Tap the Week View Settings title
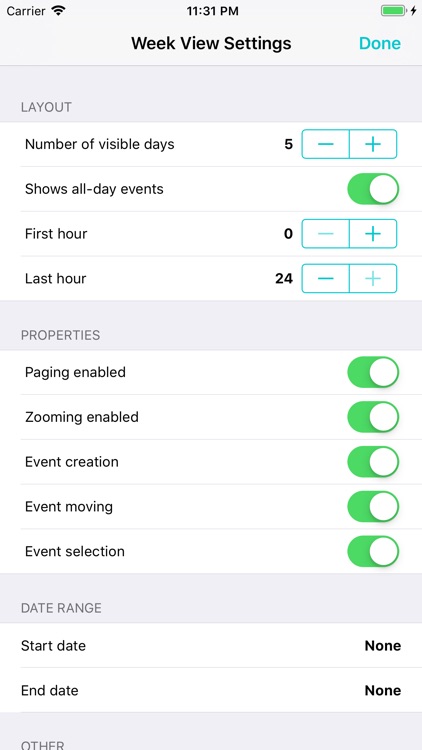The width and height of the screenshot is (422, 750). tap(211, 43)
